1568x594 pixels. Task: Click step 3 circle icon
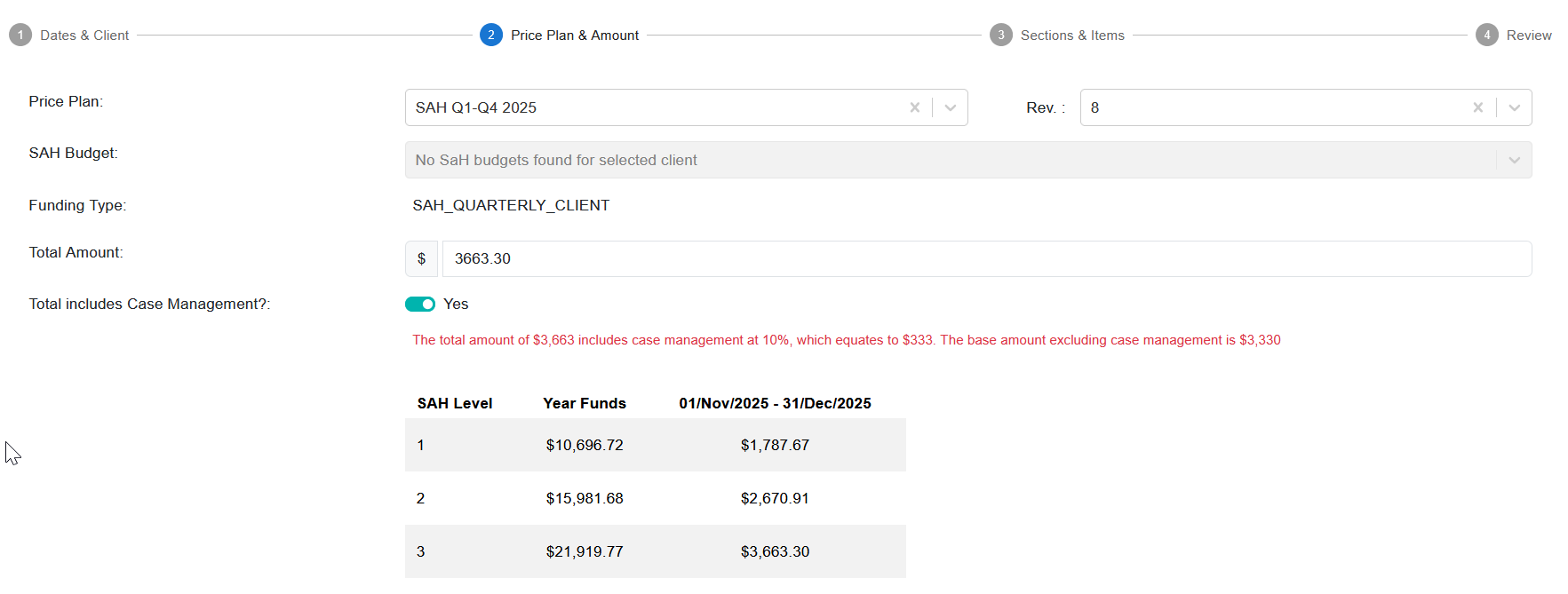(x=1000, y=35)
